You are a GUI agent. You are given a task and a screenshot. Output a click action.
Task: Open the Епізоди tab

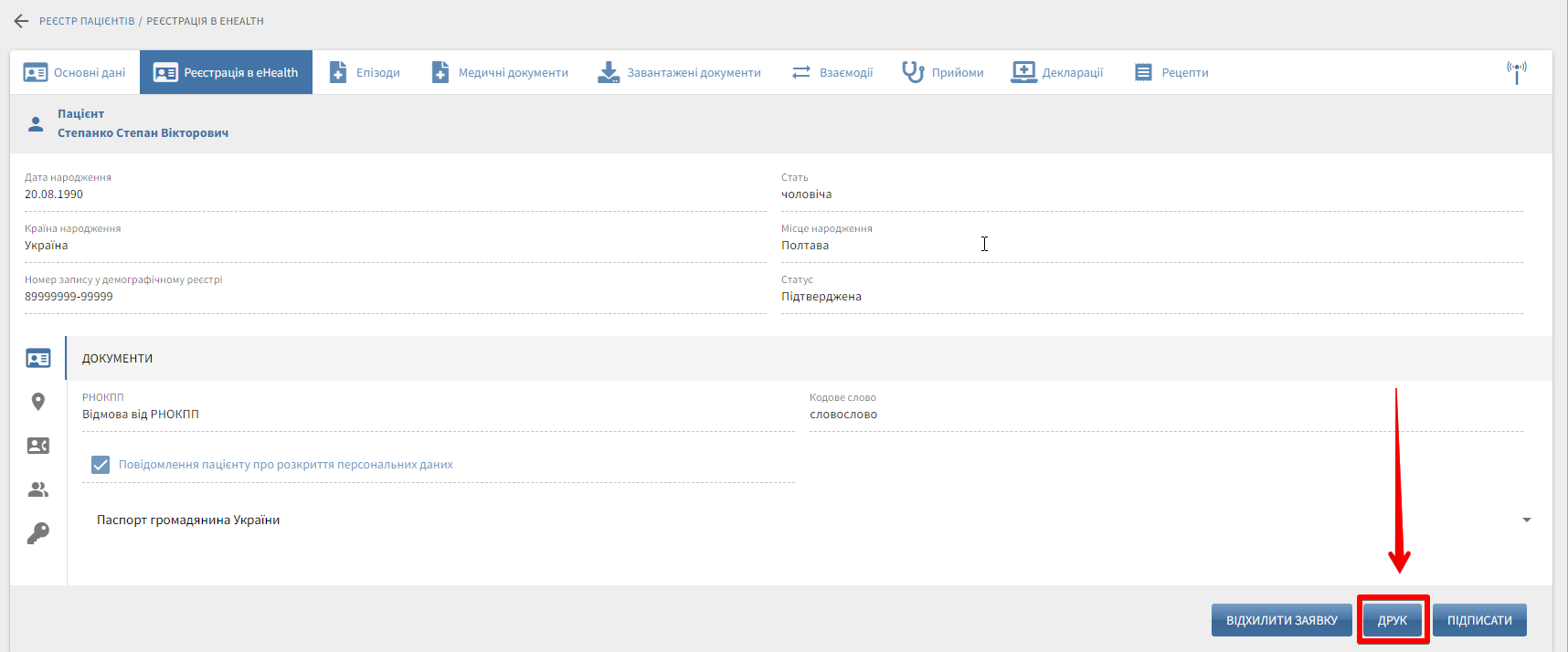(x=366, y=72)
